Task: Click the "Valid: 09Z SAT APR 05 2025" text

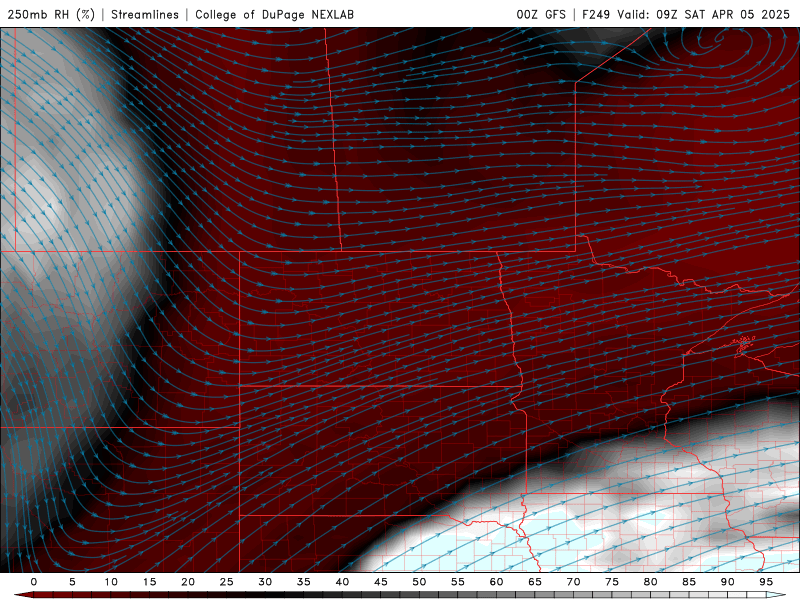Action: [703, 14]
